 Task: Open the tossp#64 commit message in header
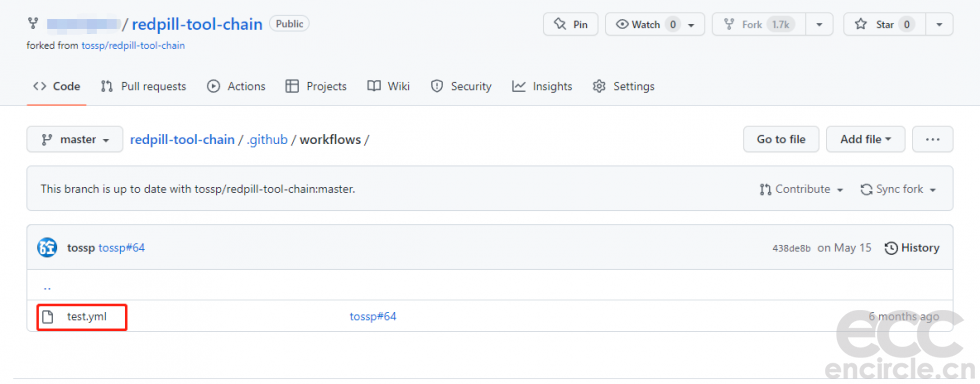(x=122, y=248)
